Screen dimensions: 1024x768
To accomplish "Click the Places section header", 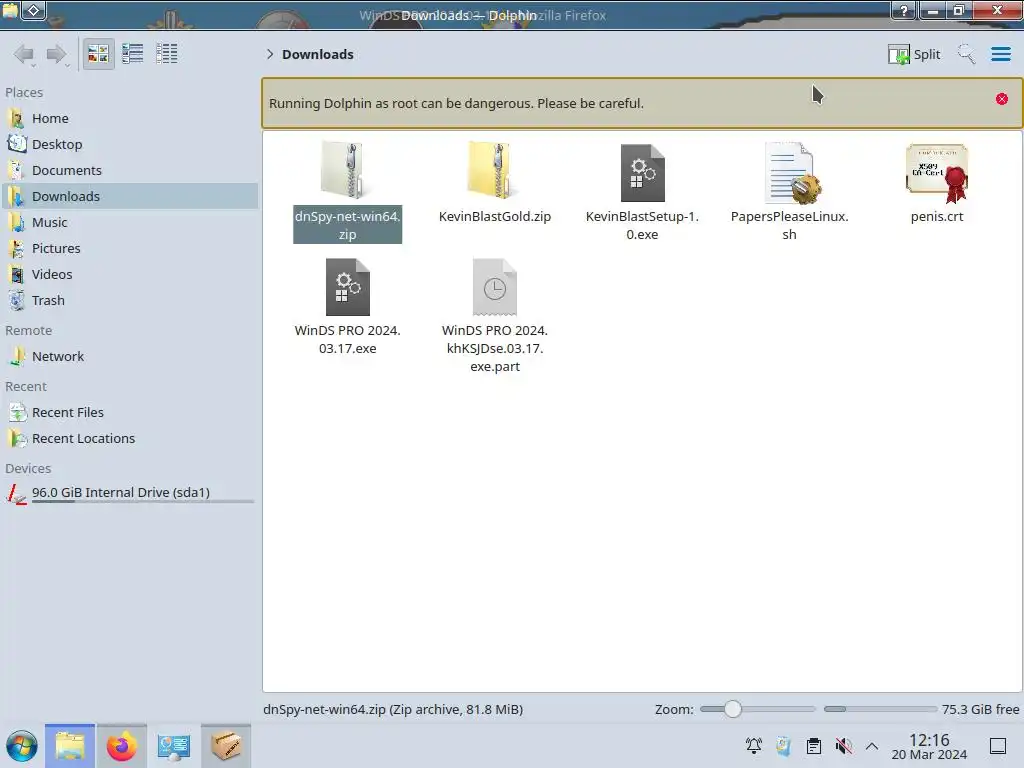I will [24, 93].
